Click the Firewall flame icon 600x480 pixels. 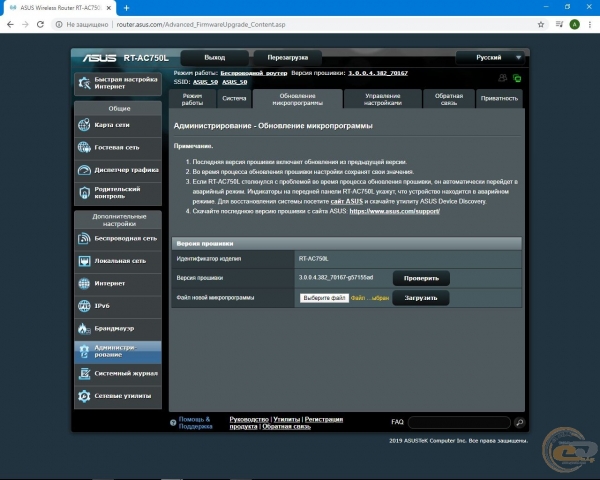tap(83, 328)
